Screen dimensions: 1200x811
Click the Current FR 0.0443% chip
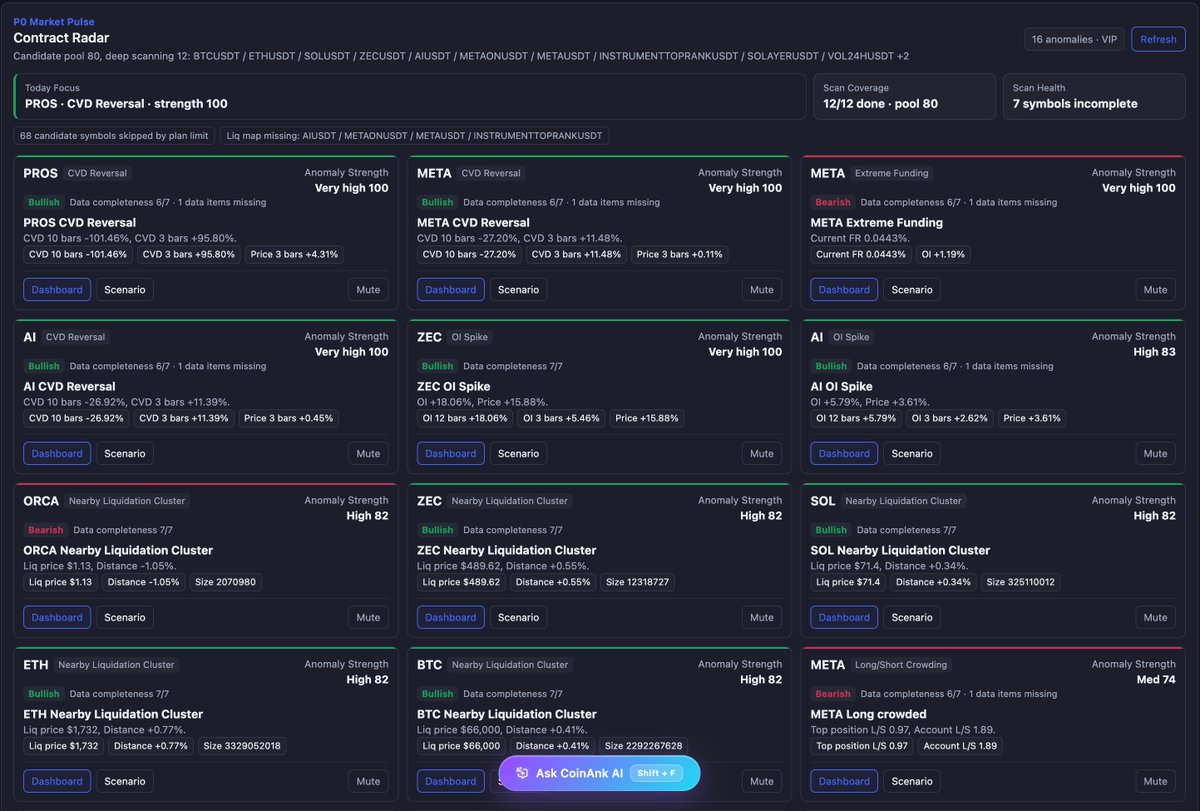pos(861,254)
